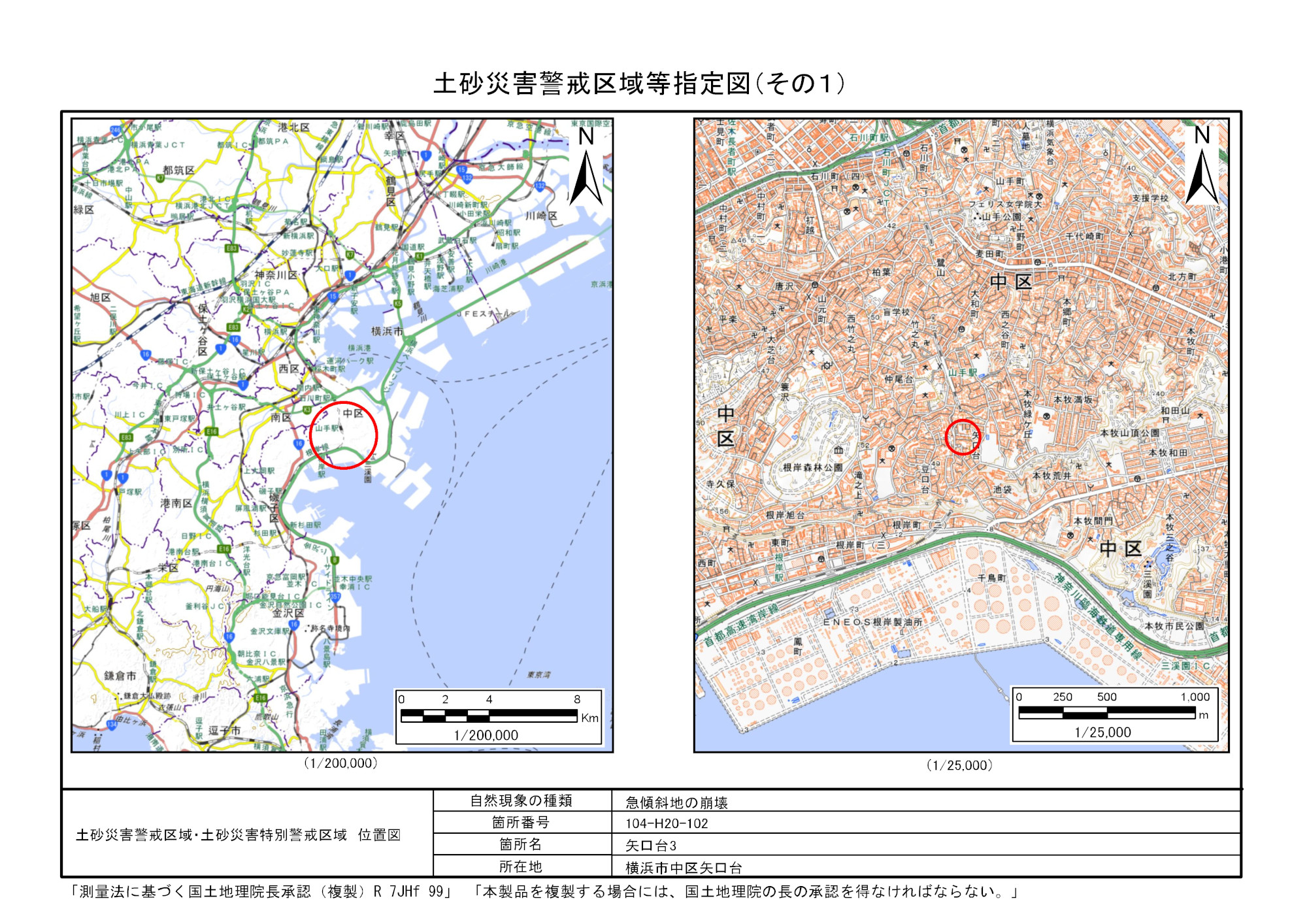Image resolution: width=1307 pixels, height=924 pixels.
Task: Click the 鎌倉市 label on the left map
Action: click(120, 676)
